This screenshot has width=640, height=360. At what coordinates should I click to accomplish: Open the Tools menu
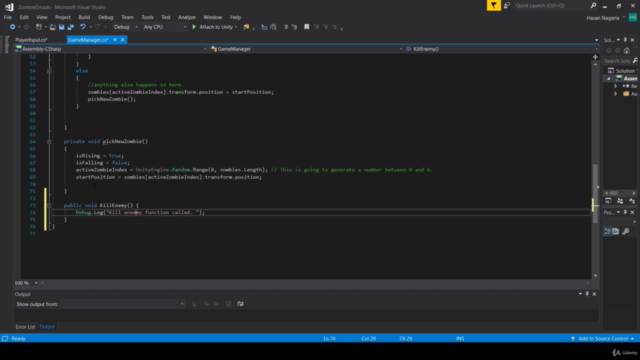pyautogui.click(x=147, y=17)
